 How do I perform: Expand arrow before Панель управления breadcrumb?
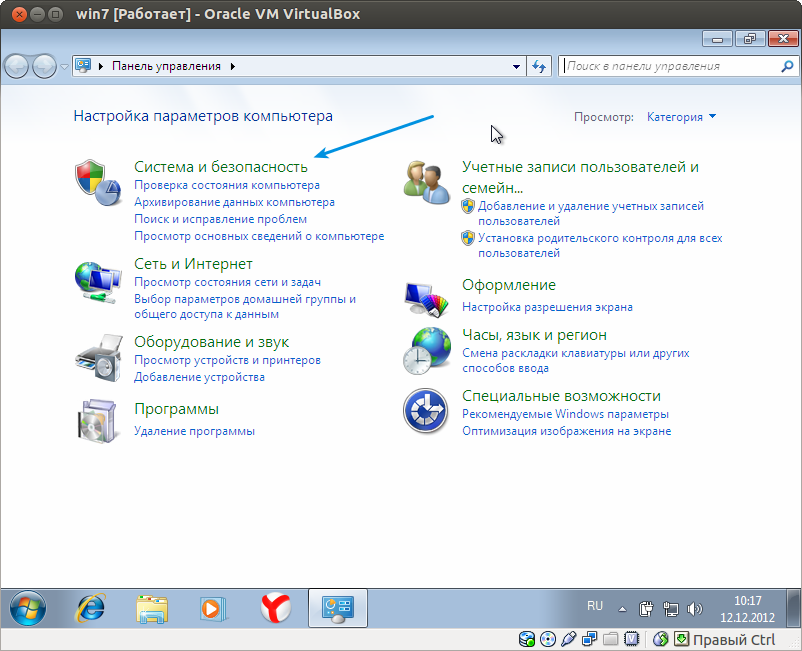click(101, 66)
